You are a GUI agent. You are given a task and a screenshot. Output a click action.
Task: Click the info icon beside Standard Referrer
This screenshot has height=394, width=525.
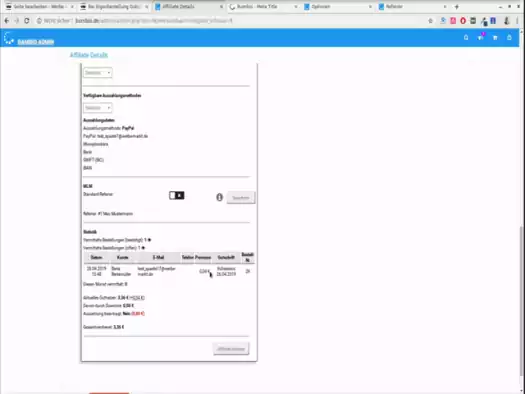pos(219,197)
